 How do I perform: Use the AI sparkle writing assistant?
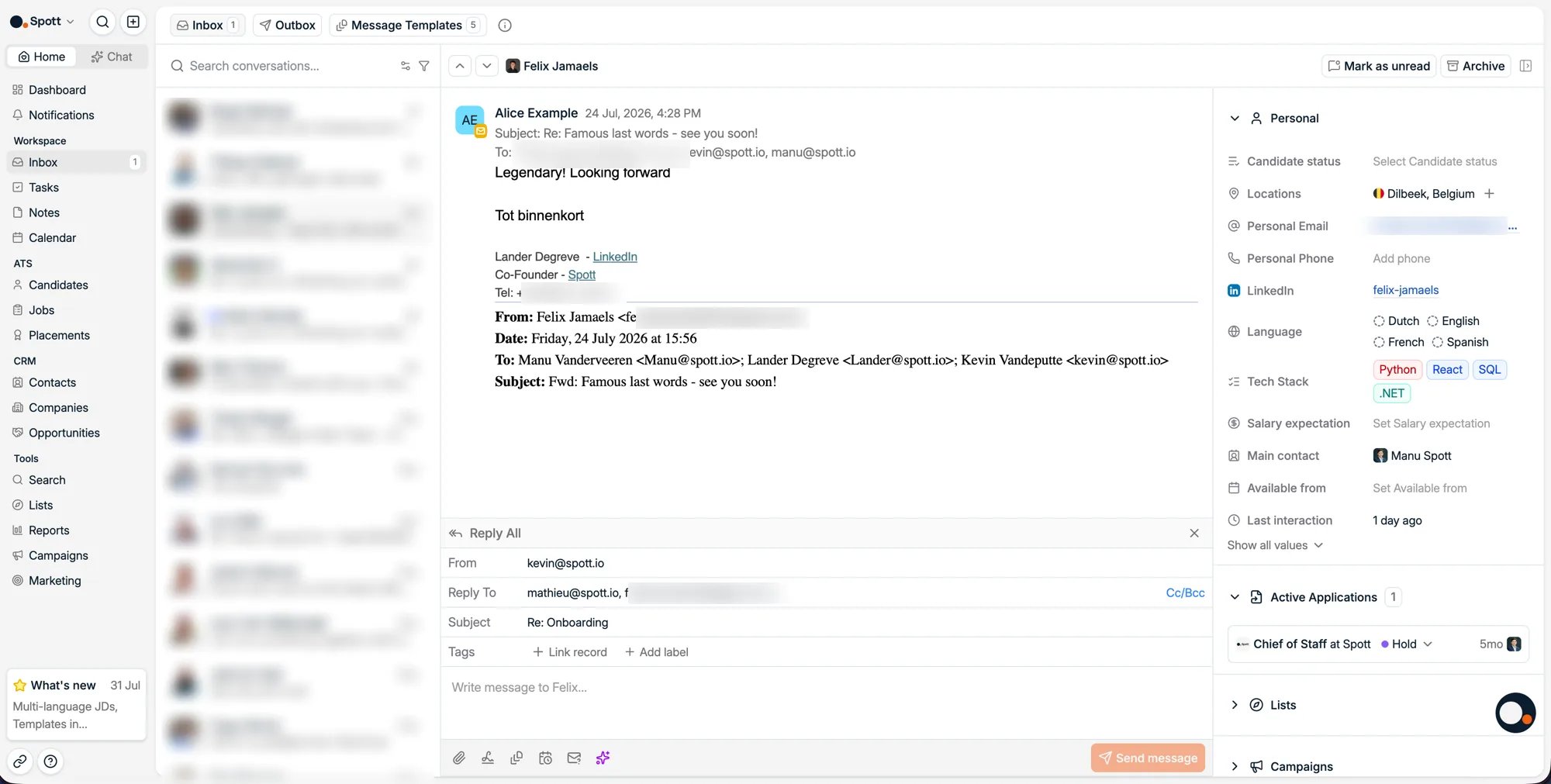[x=603, y=758]
